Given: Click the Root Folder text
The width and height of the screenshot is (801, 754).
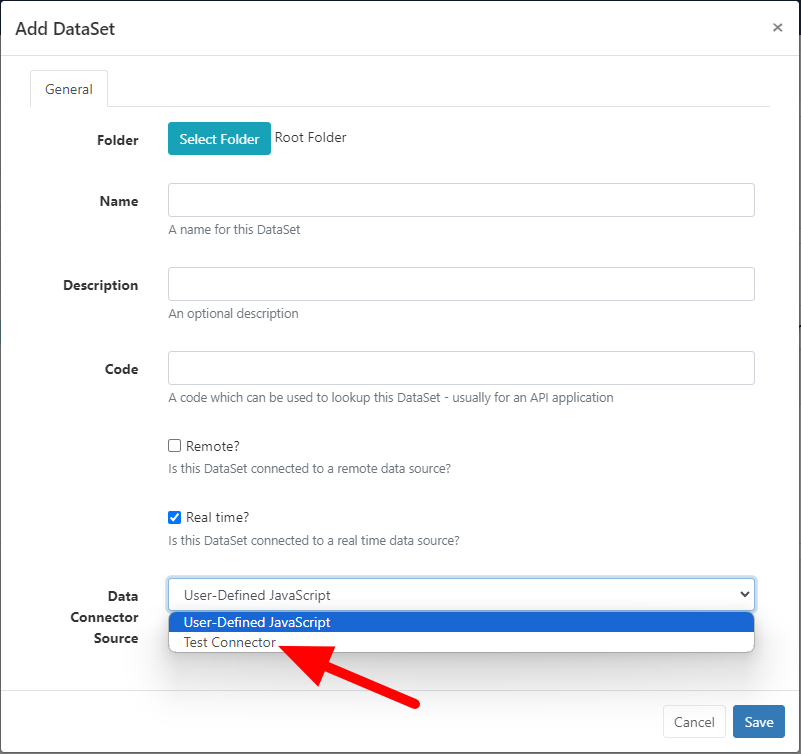Looking at the screenshot, I should (x=311, y=138).
